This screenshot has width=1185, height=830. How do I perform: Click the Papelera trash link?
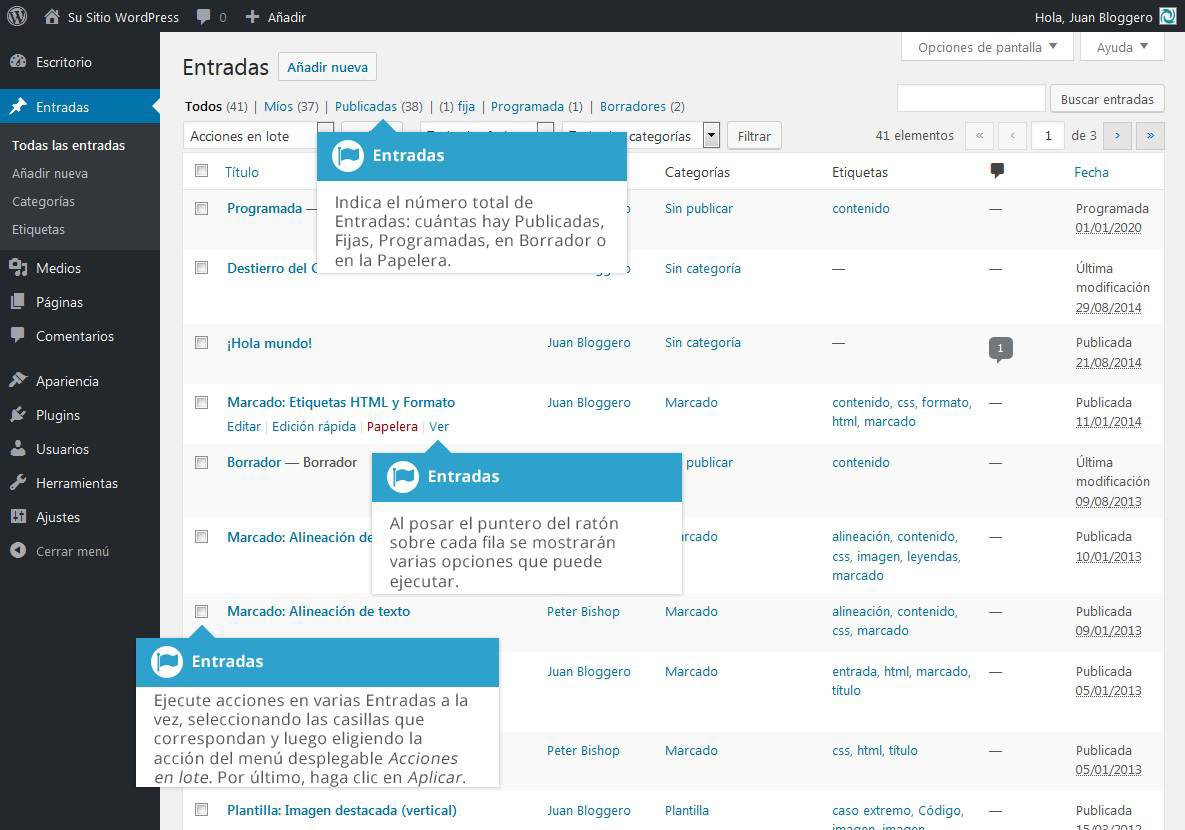[x=392, y=426]
